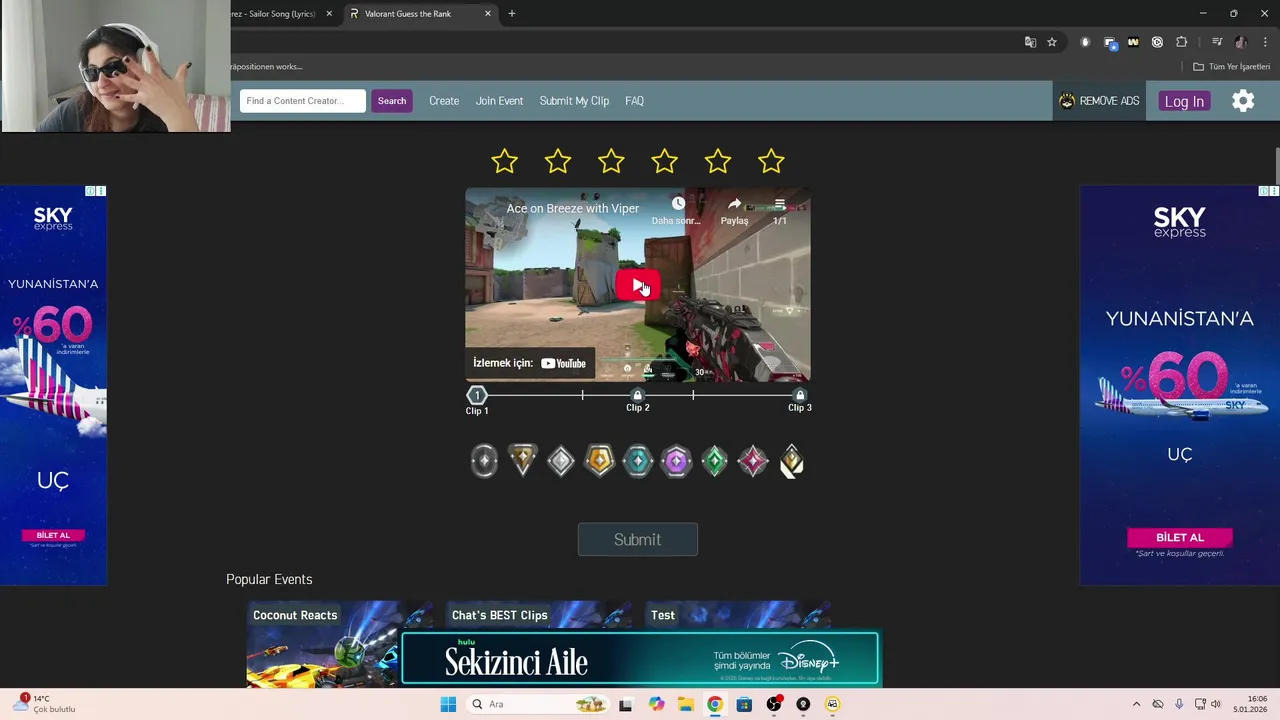1280x720 pixels.
Task: Click the taskbar Ara search box
Action: pyautogui.click(x=538, y=704)
